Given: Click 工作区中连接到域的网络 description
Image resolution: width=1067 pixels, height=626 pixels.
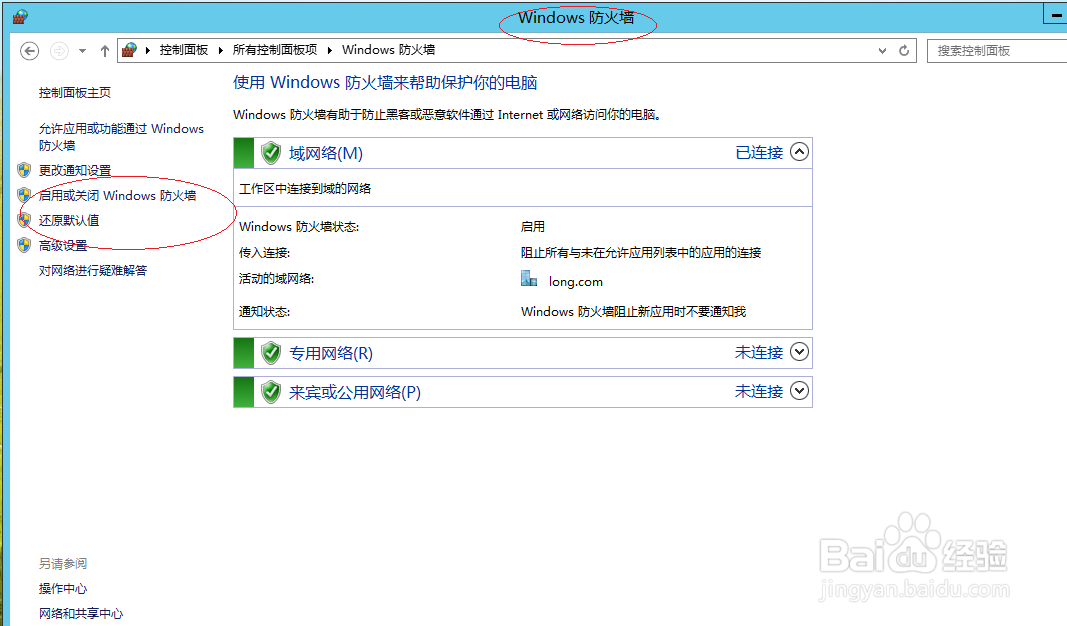Looking at the screenshot, I should pyautogui.click(x=305, y=188).
